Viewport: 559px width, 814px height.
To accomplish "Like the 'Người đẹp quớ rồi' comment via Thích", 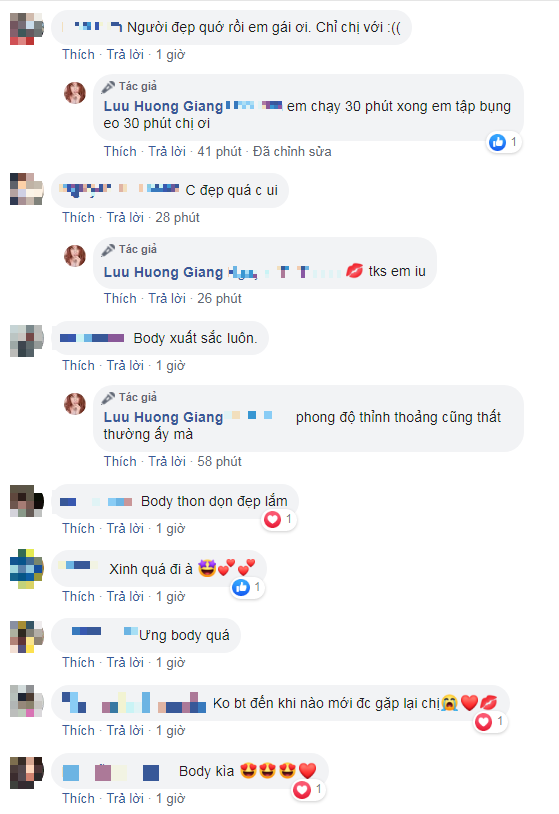I will click(x=78, y=55).
